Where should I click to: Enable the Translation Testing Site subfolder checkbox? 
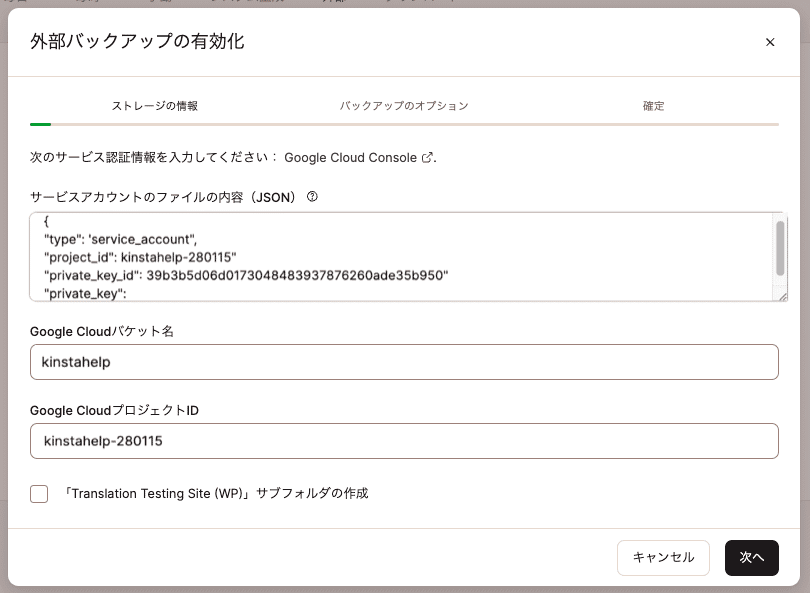[x=39, y=493]
